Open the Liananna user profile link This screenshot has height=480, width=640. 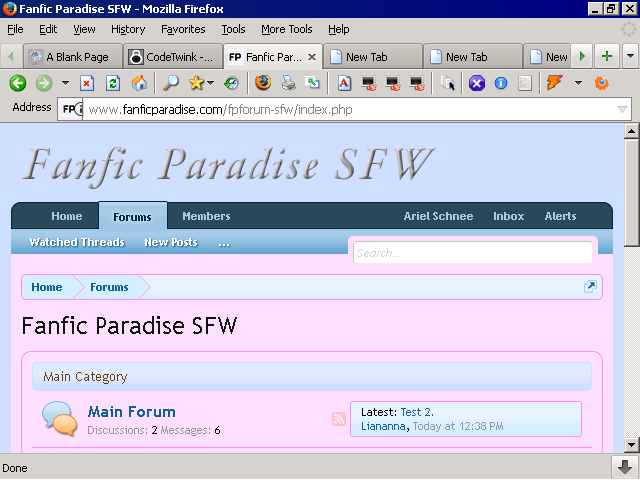pos(383,427)
